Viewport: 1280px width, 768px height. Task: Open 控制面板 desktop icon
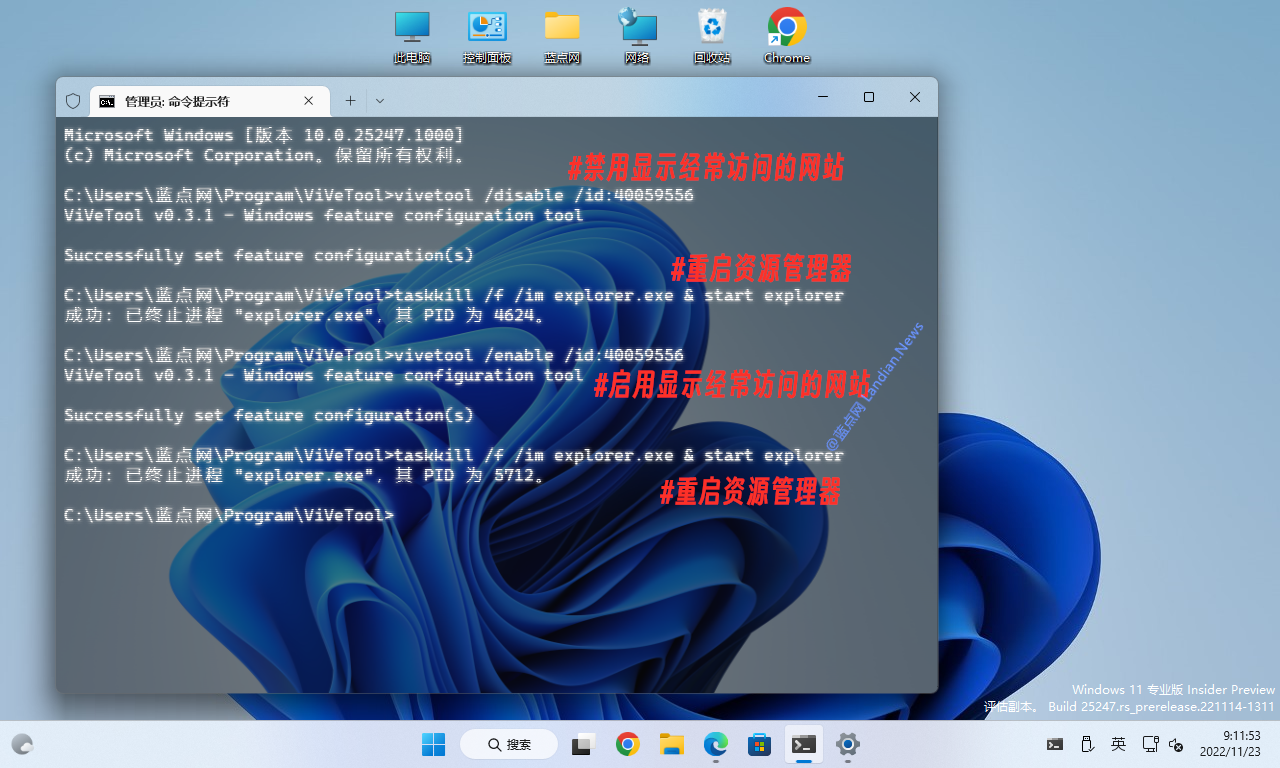pyautogui.click(x=487, y=37)
